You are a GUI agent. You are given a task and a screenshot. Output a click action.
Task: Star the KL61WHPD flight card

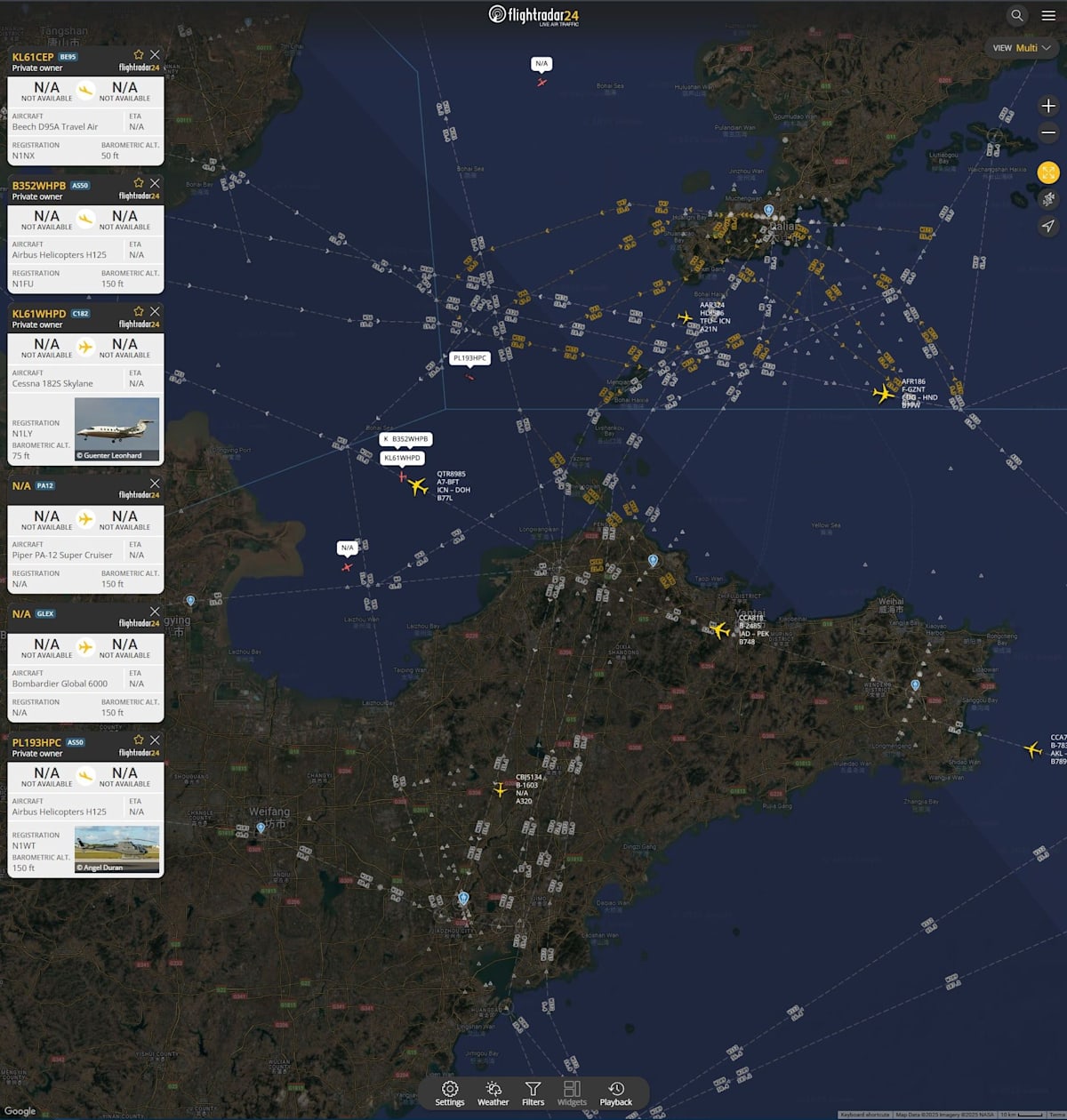tap(139, 312)
